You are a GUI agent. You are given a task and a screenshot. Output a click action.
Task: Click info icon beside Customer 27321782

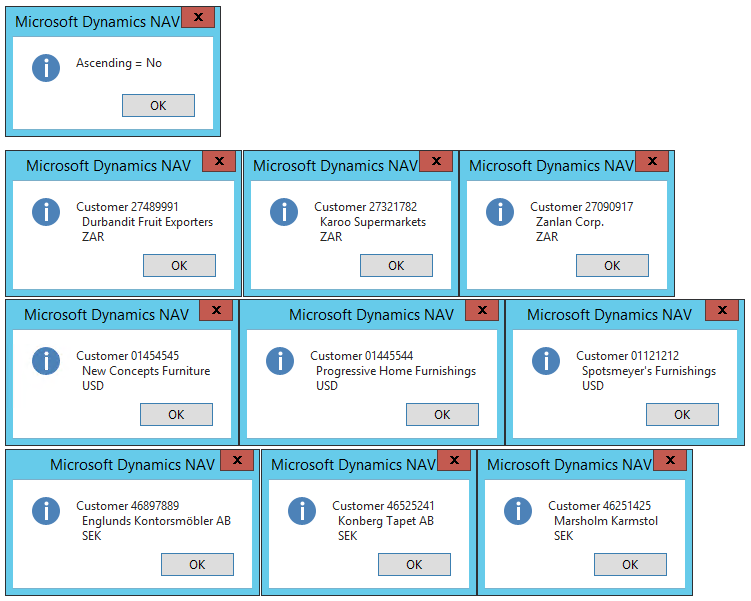pos(284,212)
